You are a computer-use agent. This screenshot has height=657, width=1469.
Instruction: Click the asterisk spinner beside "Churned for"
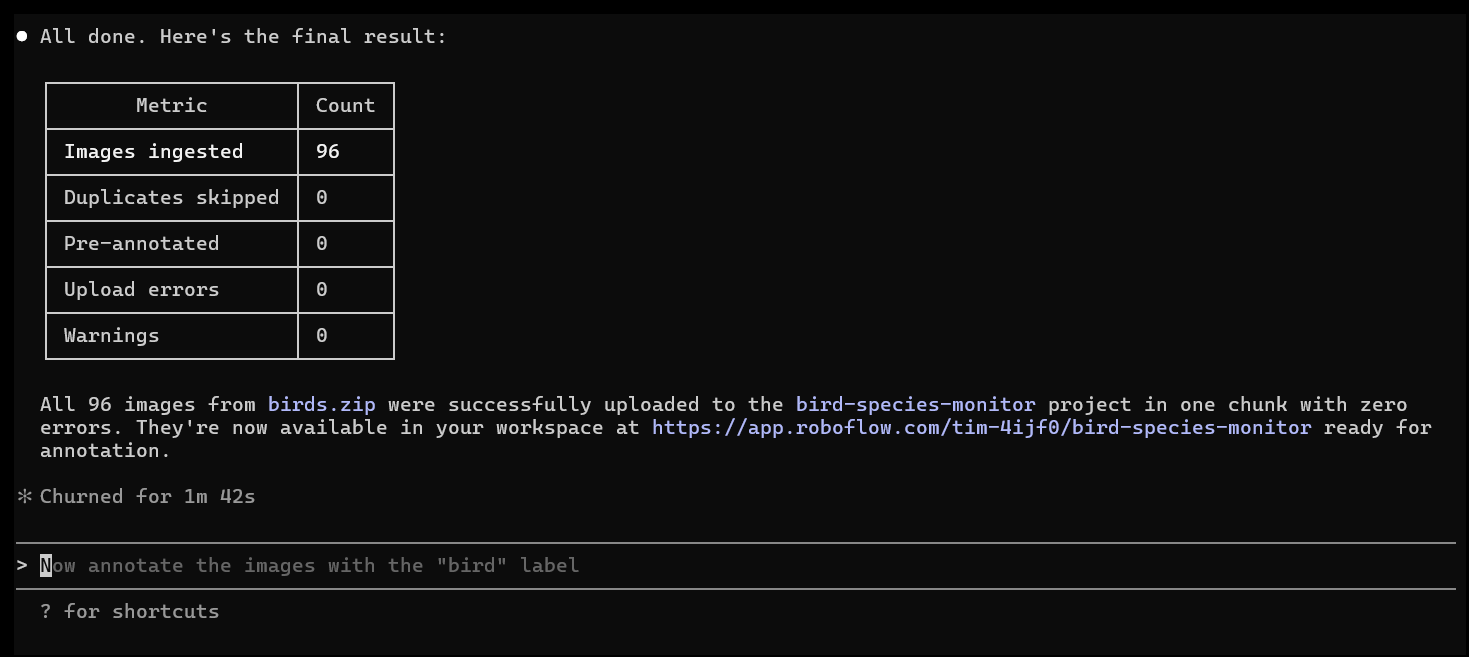(24, 496)
